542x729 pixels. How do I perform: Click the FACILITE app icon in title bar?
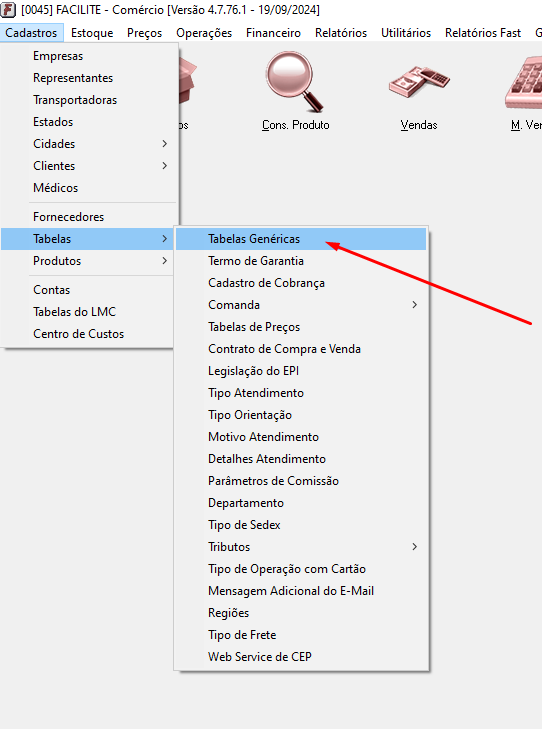pos(8,10)
